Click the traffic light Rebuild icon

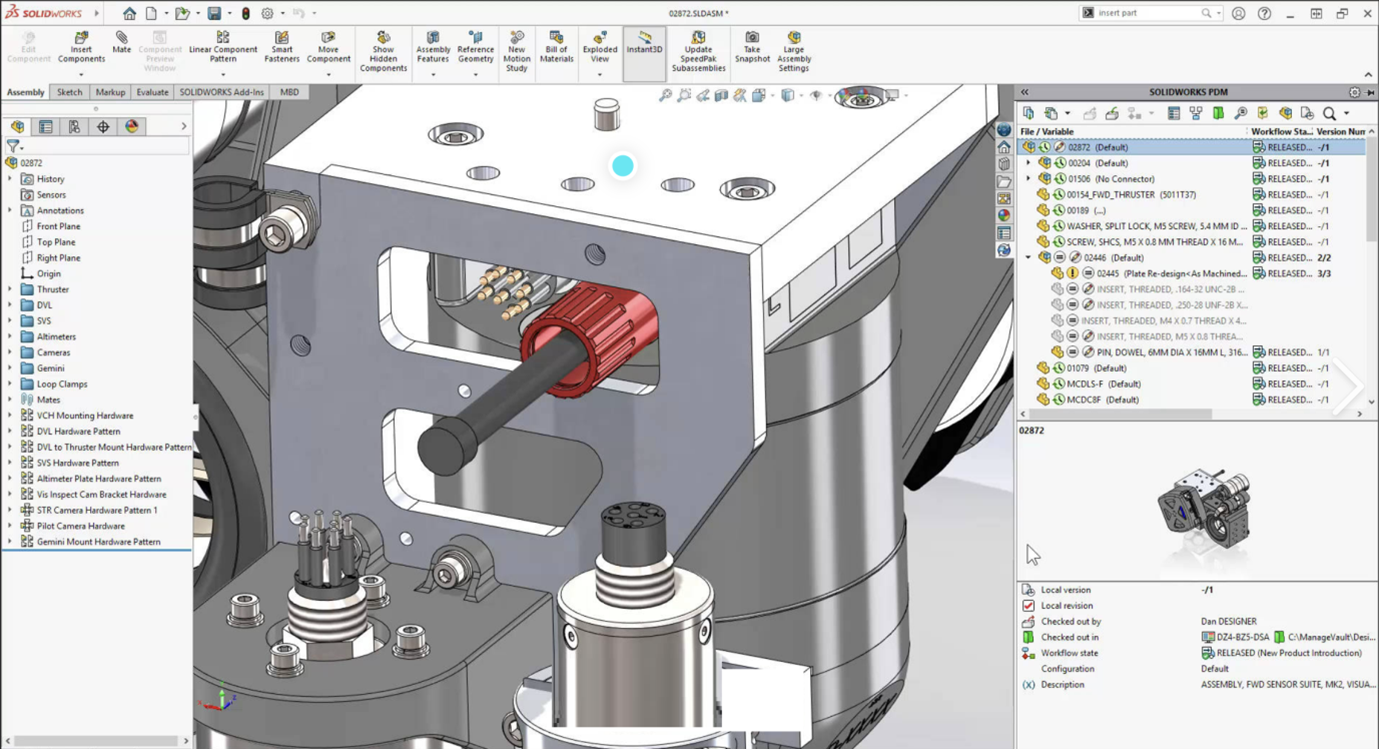245,14
